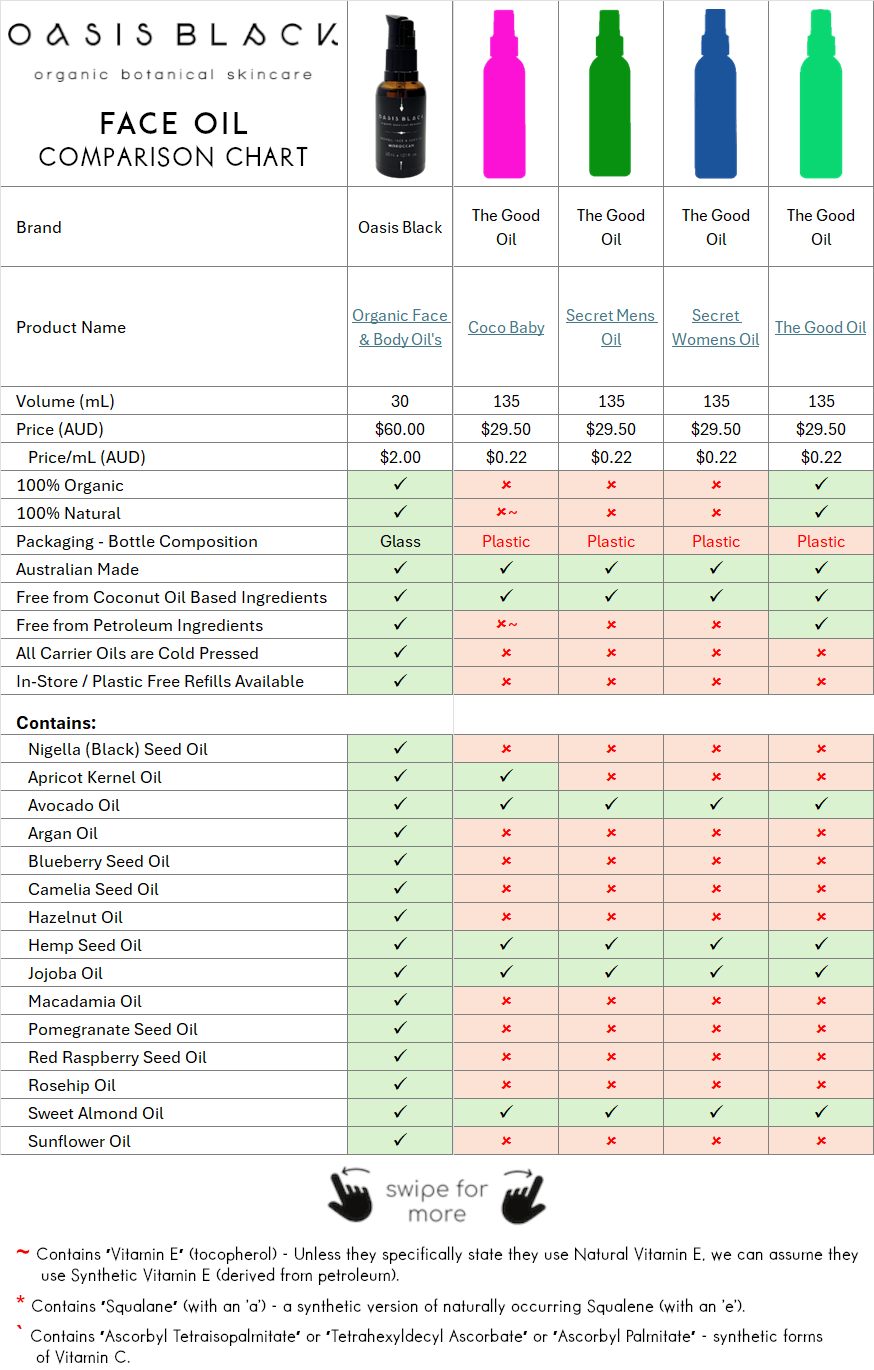Toggle the Jojoba Oil checkmark for Secret Mens Oil
The height and width of the screenshot is (1370, 874).
pos(610,972)
